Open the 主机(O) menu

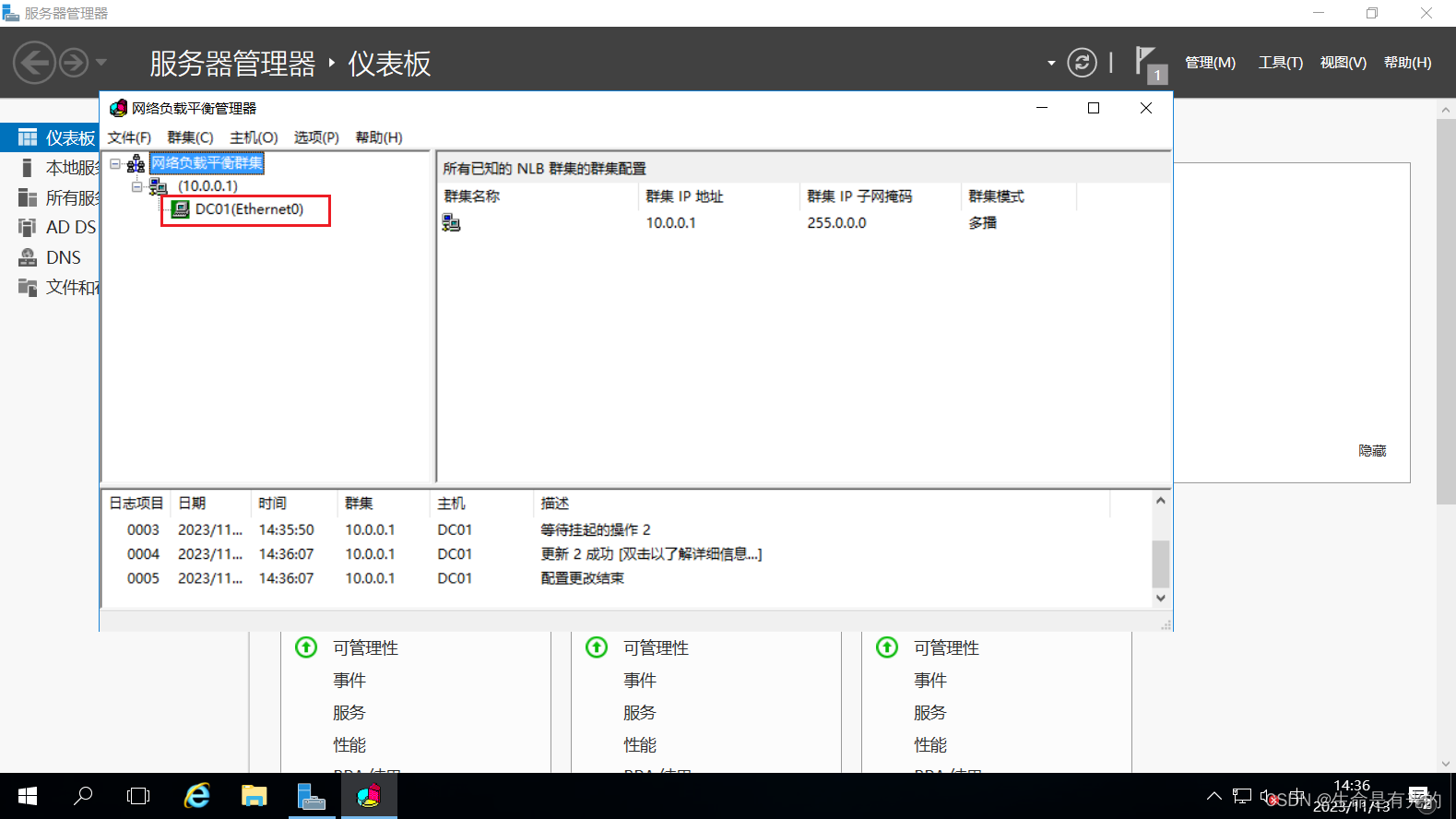click(x=254, y=137)
